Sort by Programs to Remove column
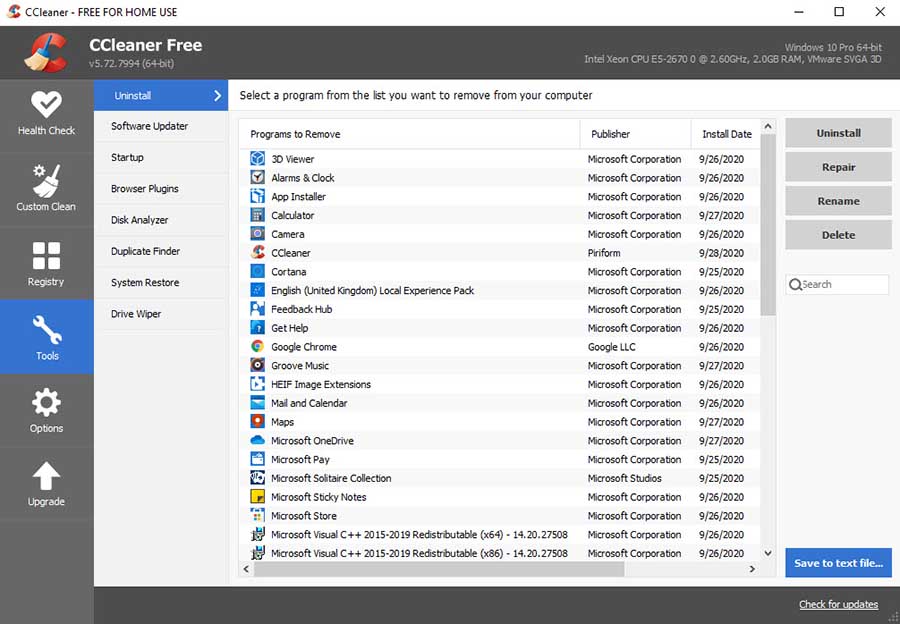 (410, 134)
